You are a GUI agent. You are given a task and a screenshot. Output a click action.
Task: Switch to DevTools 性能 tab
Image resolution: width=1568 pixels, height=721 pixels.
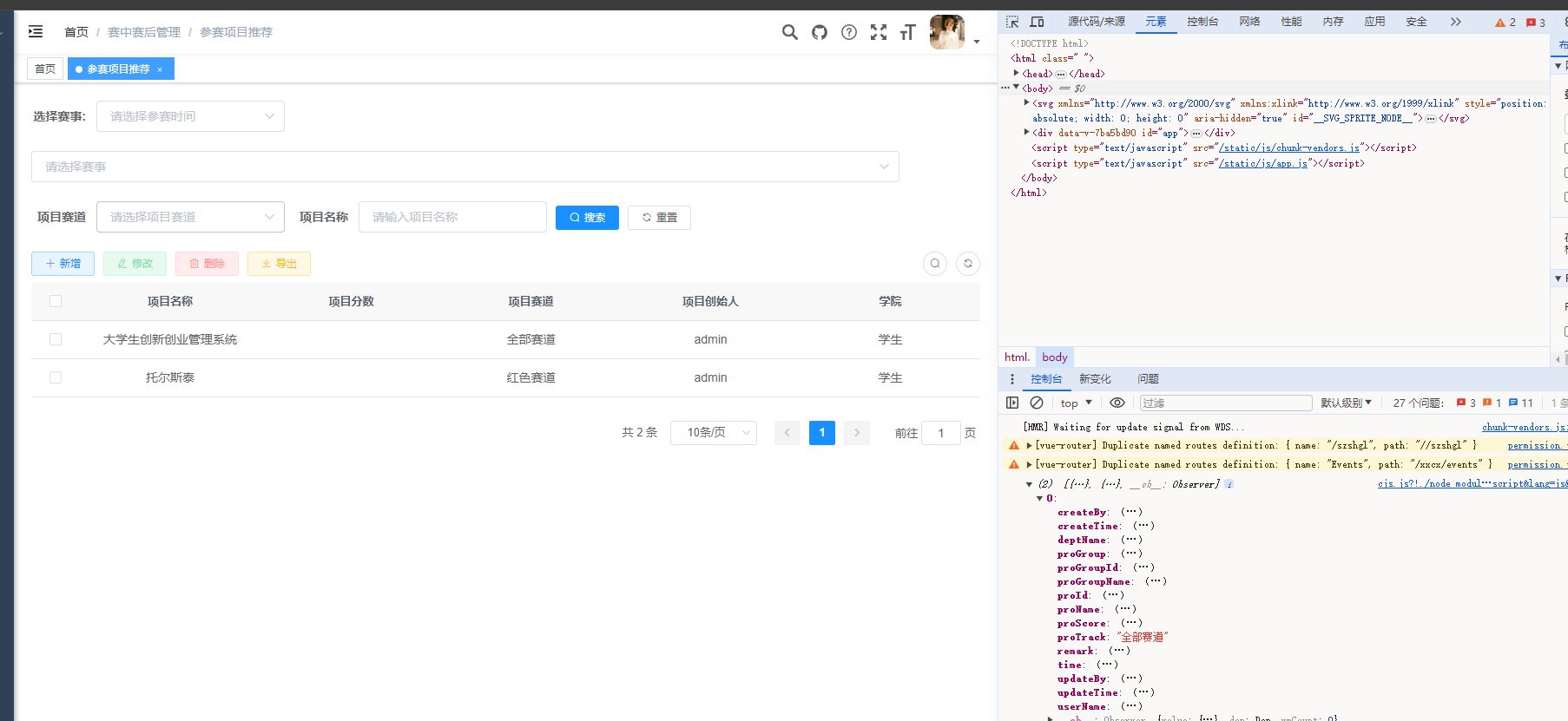coord(1292,22)
